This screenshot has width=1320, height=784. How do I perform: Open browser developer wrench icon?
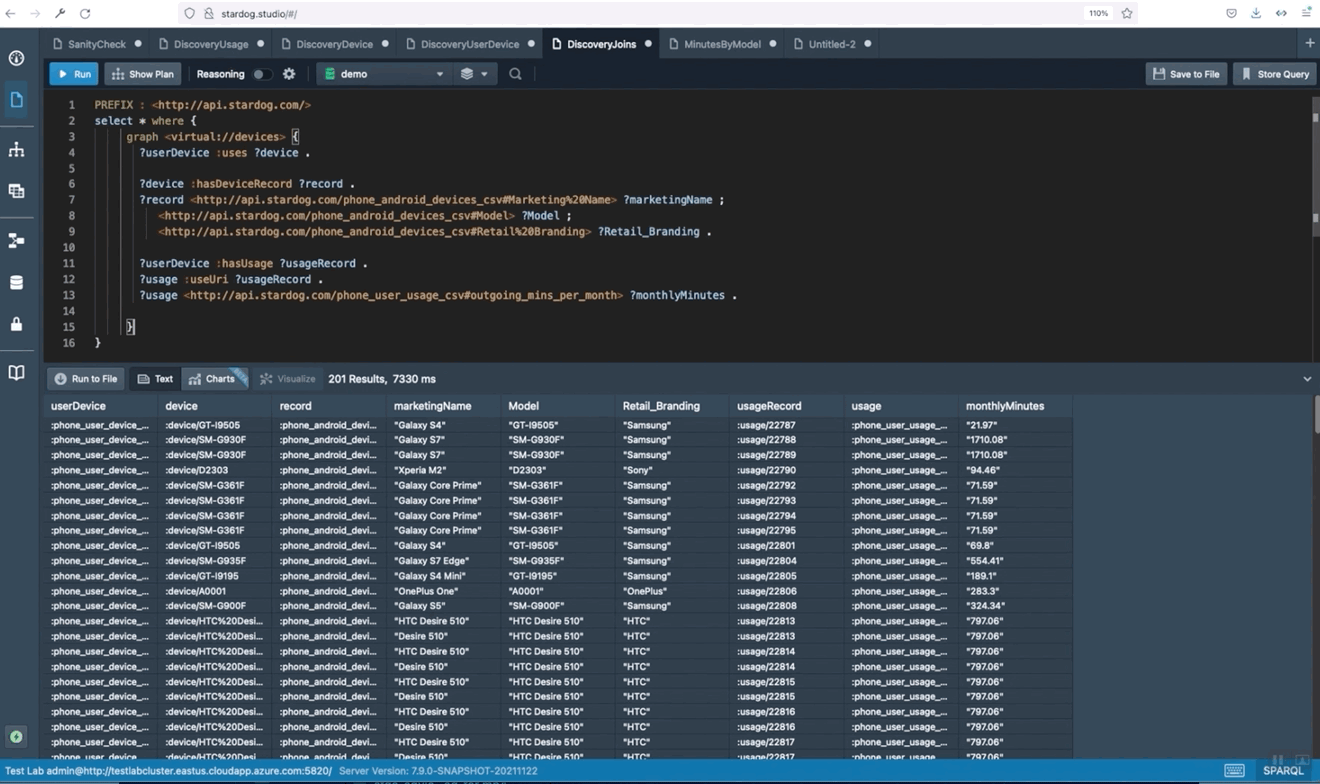coord(60,13)
